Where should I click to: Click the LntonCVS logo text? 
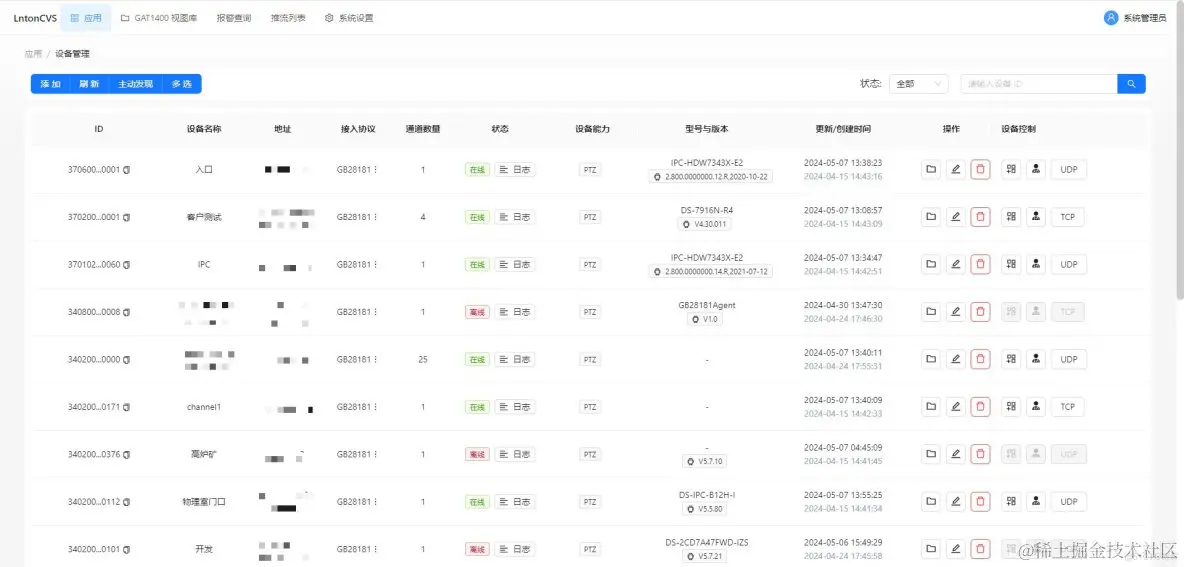[35, 18]
